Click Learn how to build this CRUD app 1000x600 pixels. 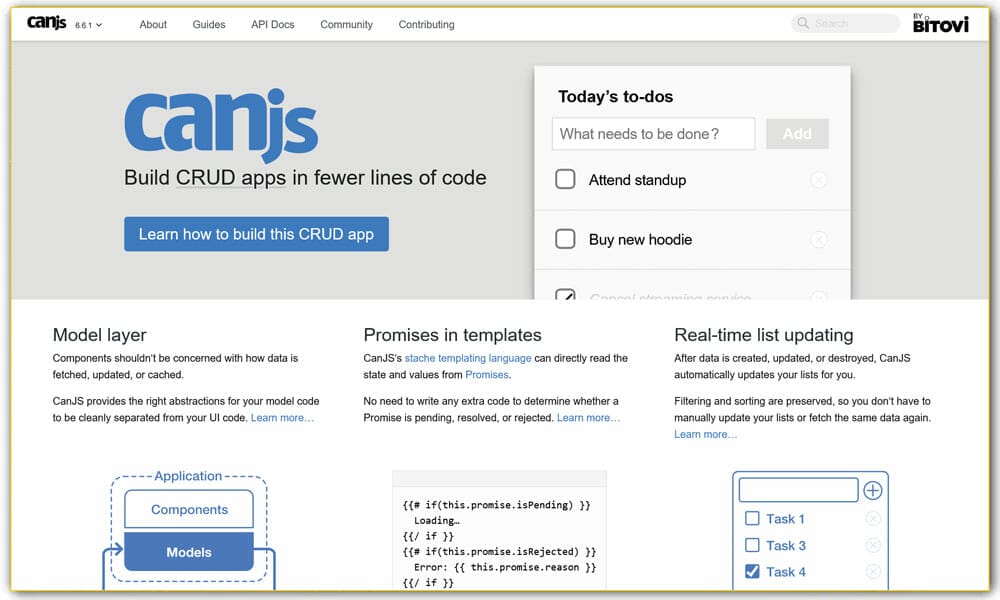pos(256,233)
